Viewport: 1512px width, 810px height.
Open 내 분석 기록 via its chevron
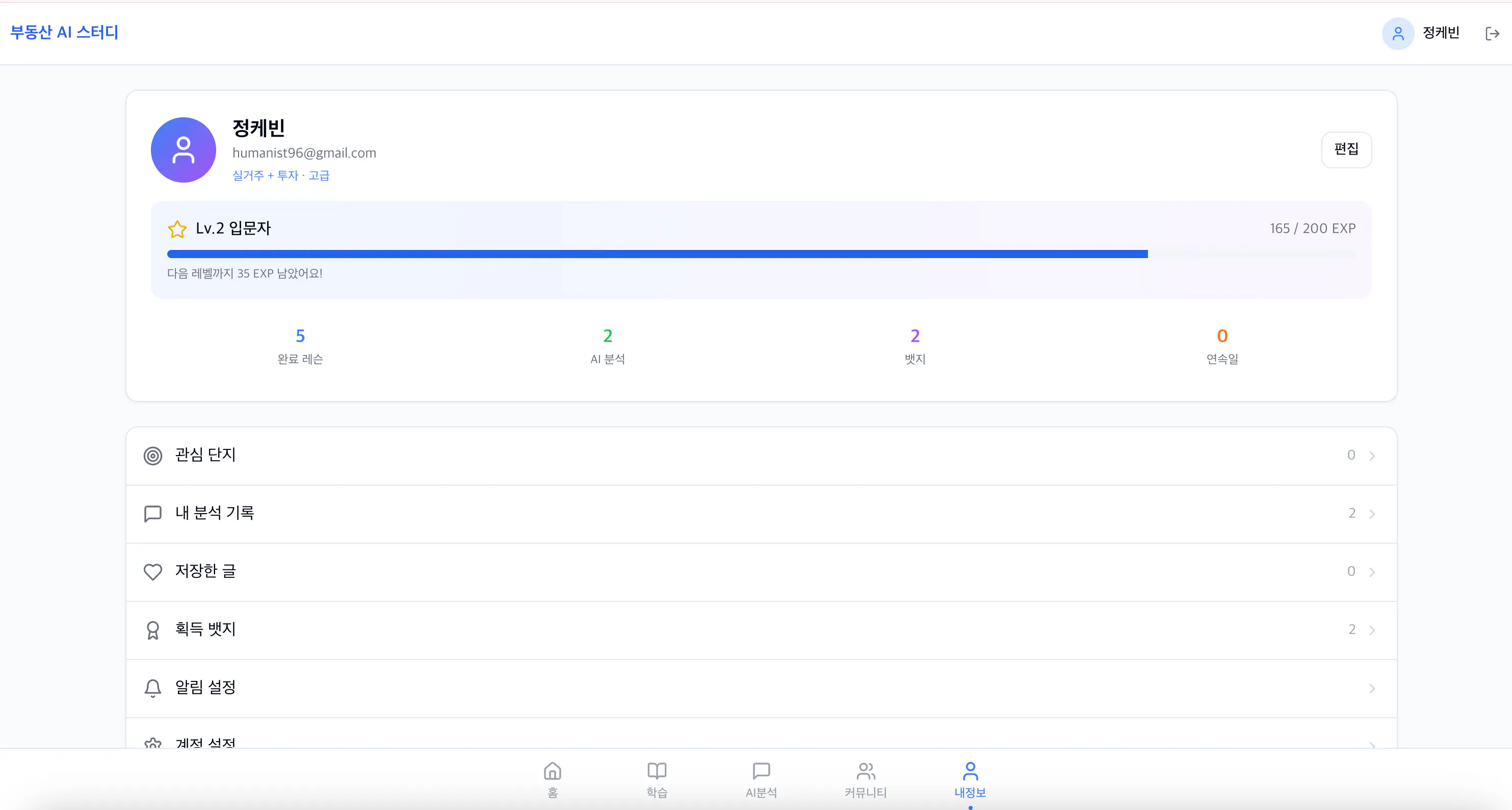click(1372, 514)
